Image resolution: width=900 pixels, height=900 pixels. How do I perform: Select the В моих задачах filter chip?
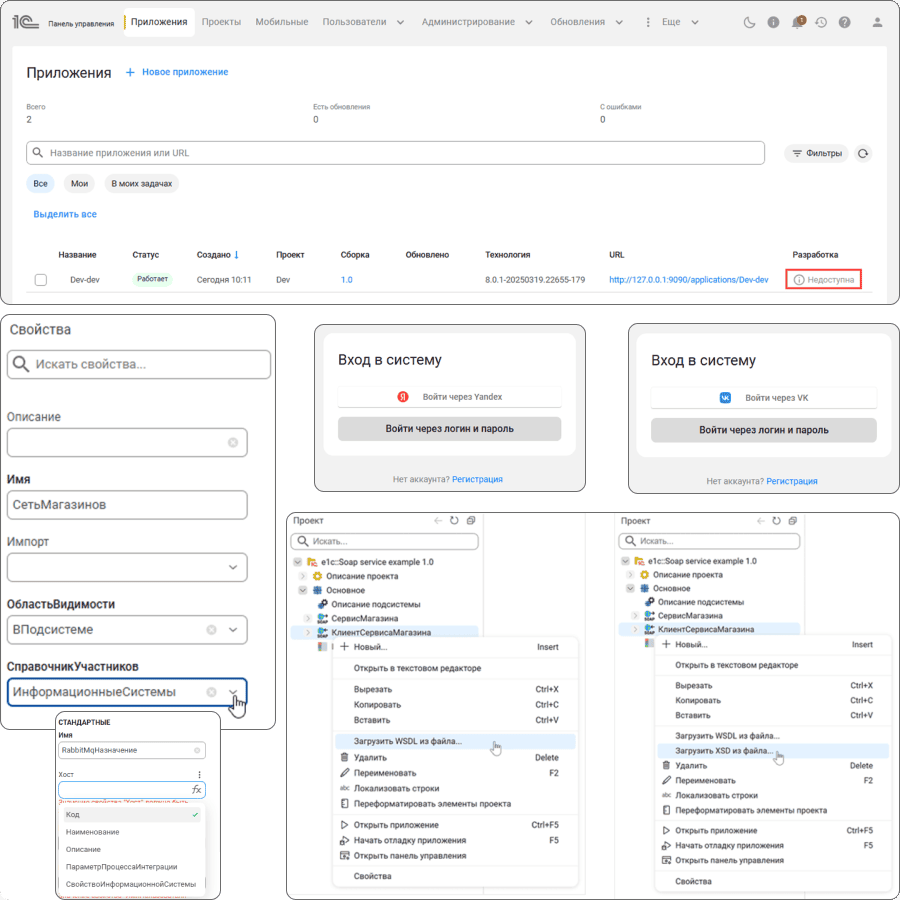coord(142,184)
